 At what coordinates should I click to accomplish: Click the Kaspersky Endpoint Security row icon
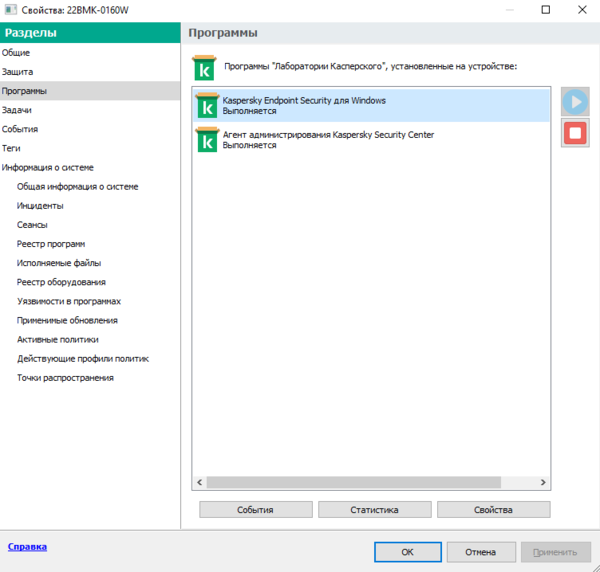tap(207, 105)
